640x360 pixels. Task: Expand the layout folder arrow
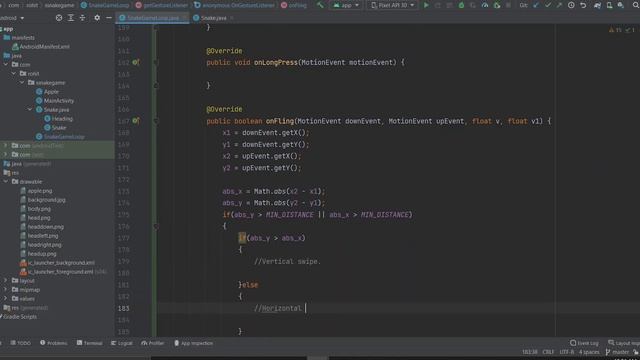click(6, 281)
